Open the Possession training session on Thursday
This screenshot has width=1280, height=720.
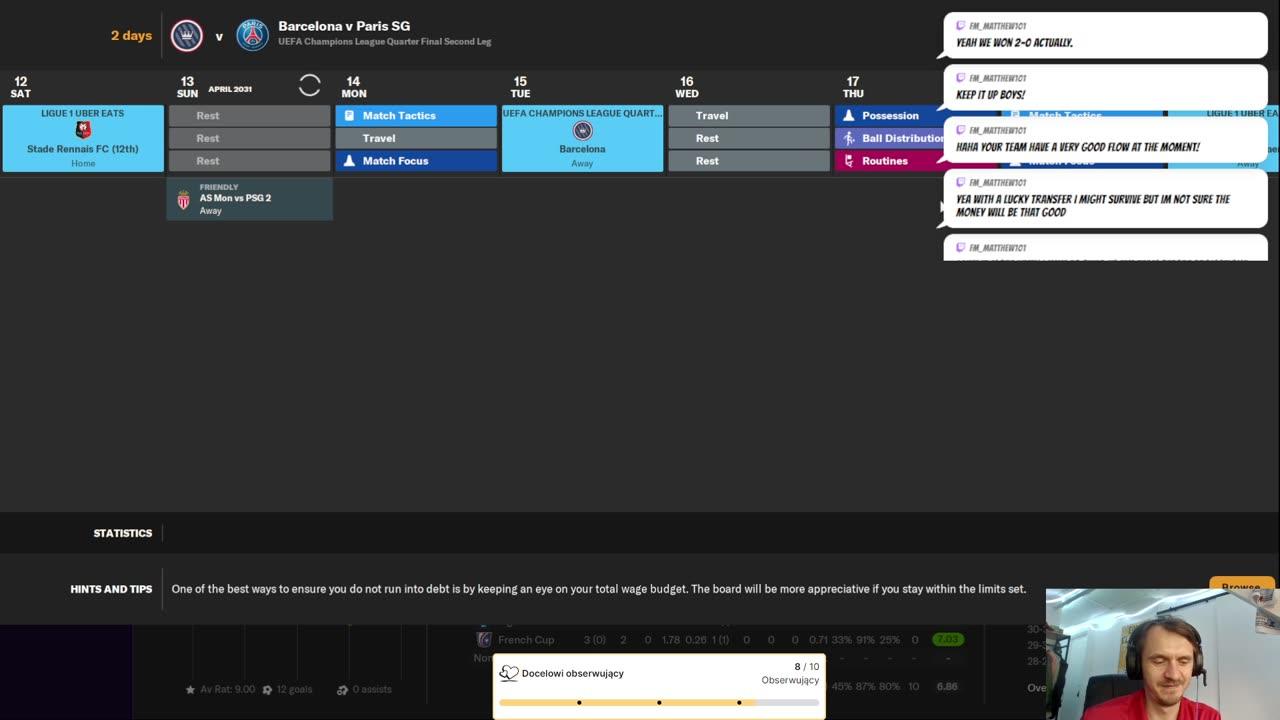[x=889, y=116]
